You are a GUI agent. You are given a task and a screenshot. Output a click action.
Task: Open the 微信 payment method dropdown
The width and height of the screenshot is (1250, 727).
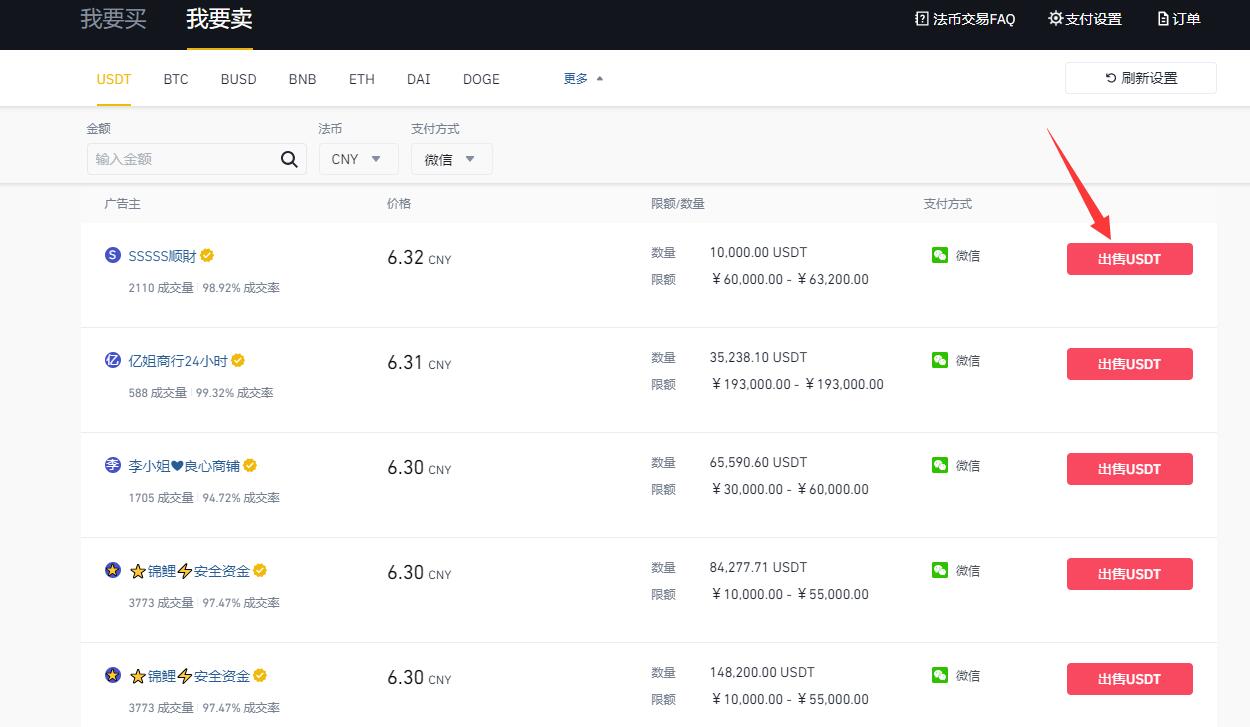pos(451,159)
